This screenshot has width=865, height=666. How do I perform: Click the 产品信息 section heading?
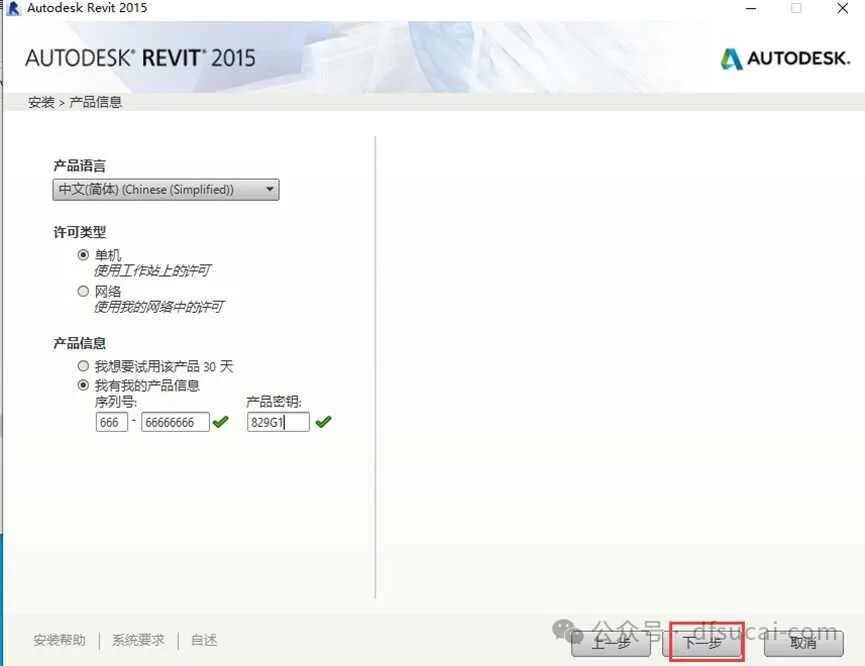(x=79, y=343)
